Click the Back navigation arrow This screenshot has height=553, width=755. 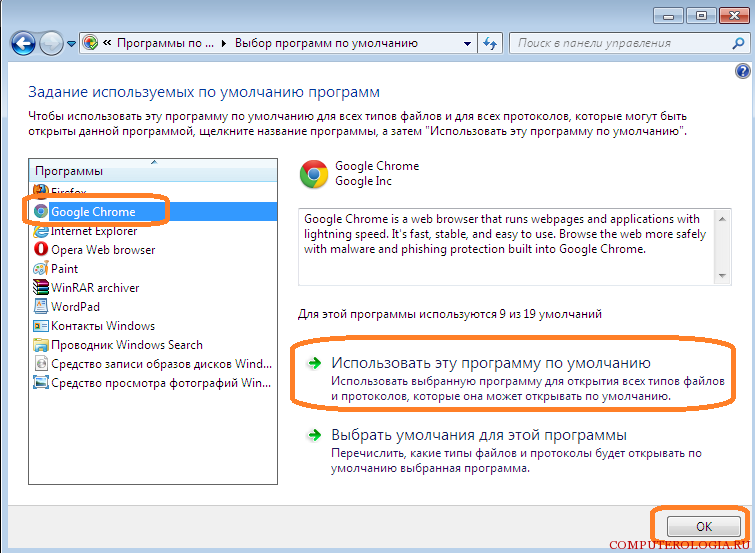pos(23,44)
